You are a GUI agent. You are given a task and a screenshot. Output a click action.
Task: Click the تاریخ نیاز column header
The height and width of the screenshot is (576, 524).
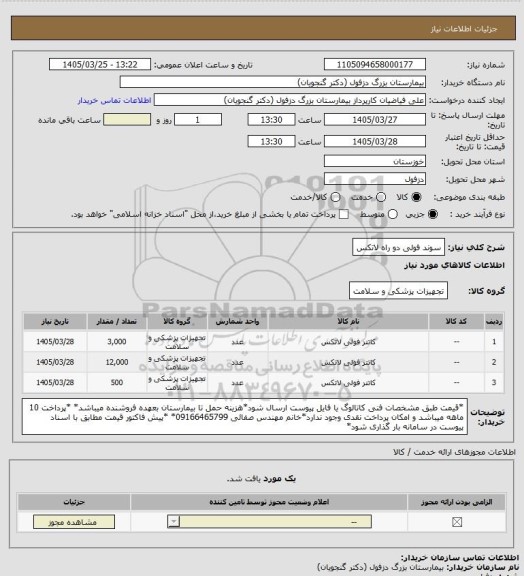55,322
